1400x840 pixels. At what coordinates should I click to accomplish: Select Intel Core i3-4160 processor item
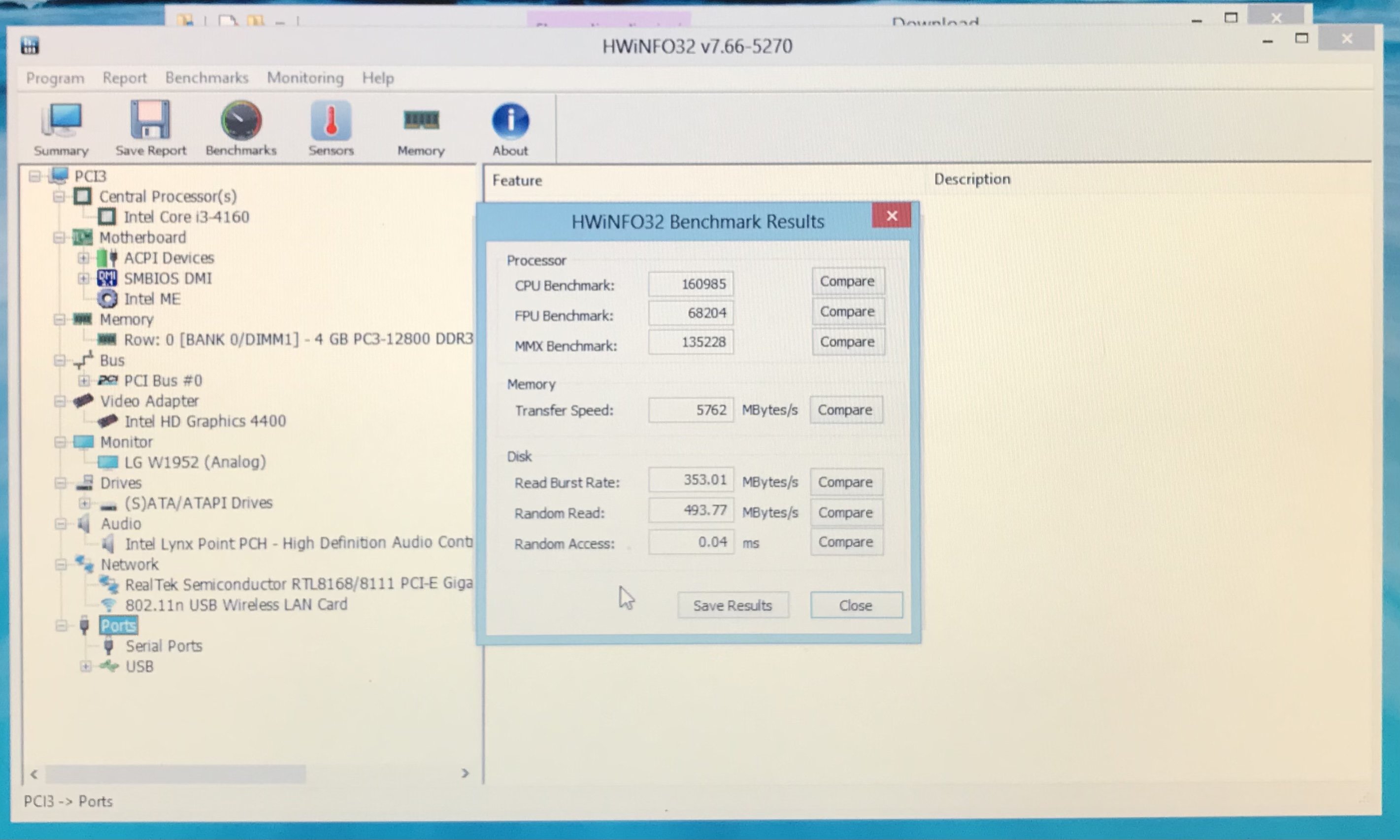tap(186, 217)
